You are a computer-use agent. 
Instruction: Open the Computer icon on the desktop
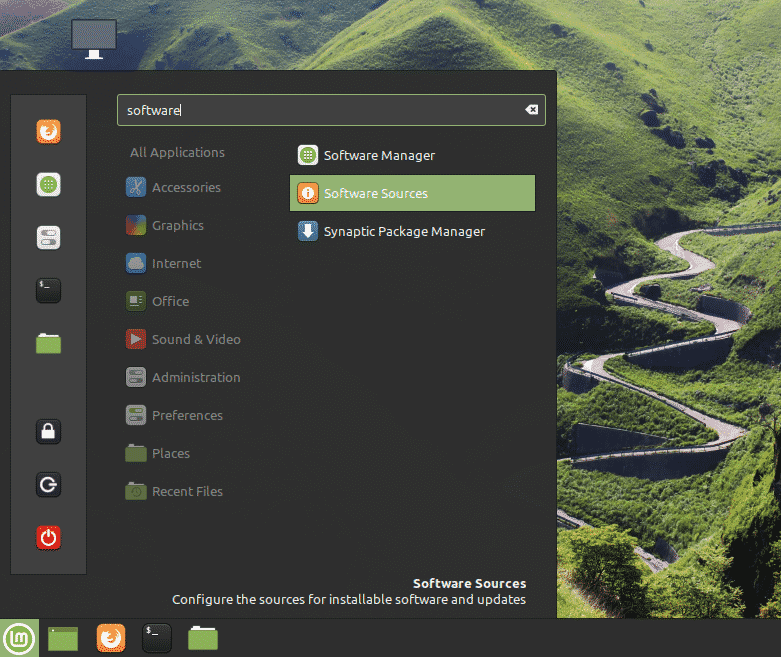(x=94, y=39)
